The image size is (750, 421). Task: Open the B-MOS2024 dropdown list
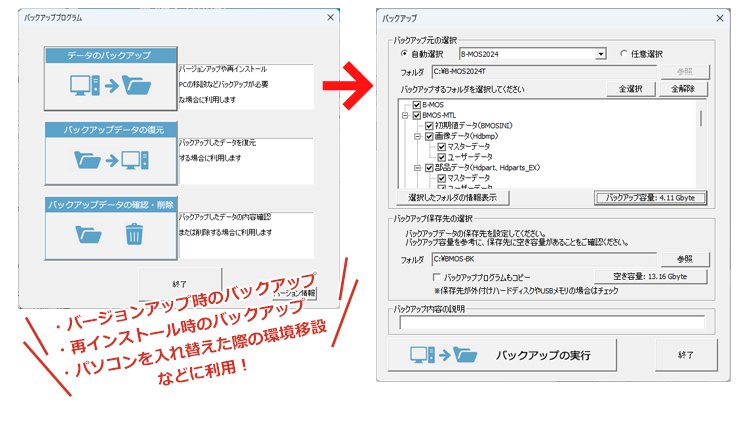click(601, 54)
